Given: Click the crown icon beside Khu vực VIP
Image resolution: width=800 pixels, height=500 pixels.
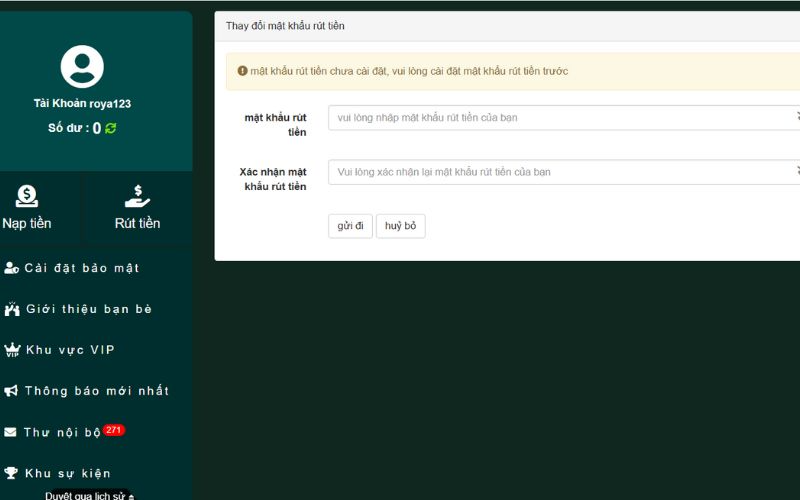Looking at the screenshot, I should 12,350.
